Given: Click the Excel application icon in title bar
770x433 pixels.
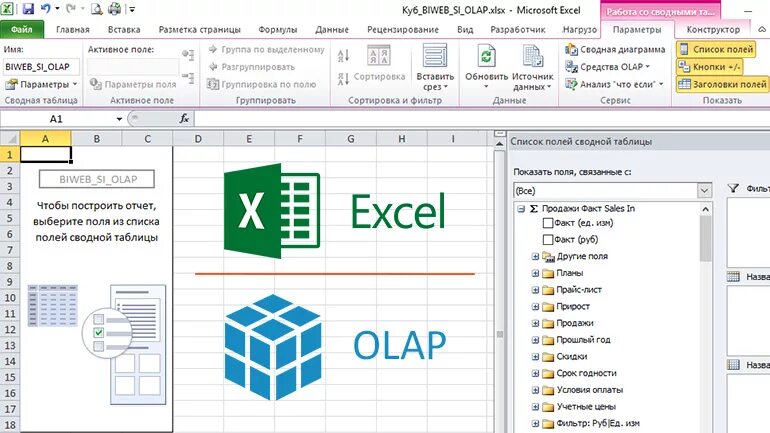Looking at the screenshot, I should (x=7, y=9).
